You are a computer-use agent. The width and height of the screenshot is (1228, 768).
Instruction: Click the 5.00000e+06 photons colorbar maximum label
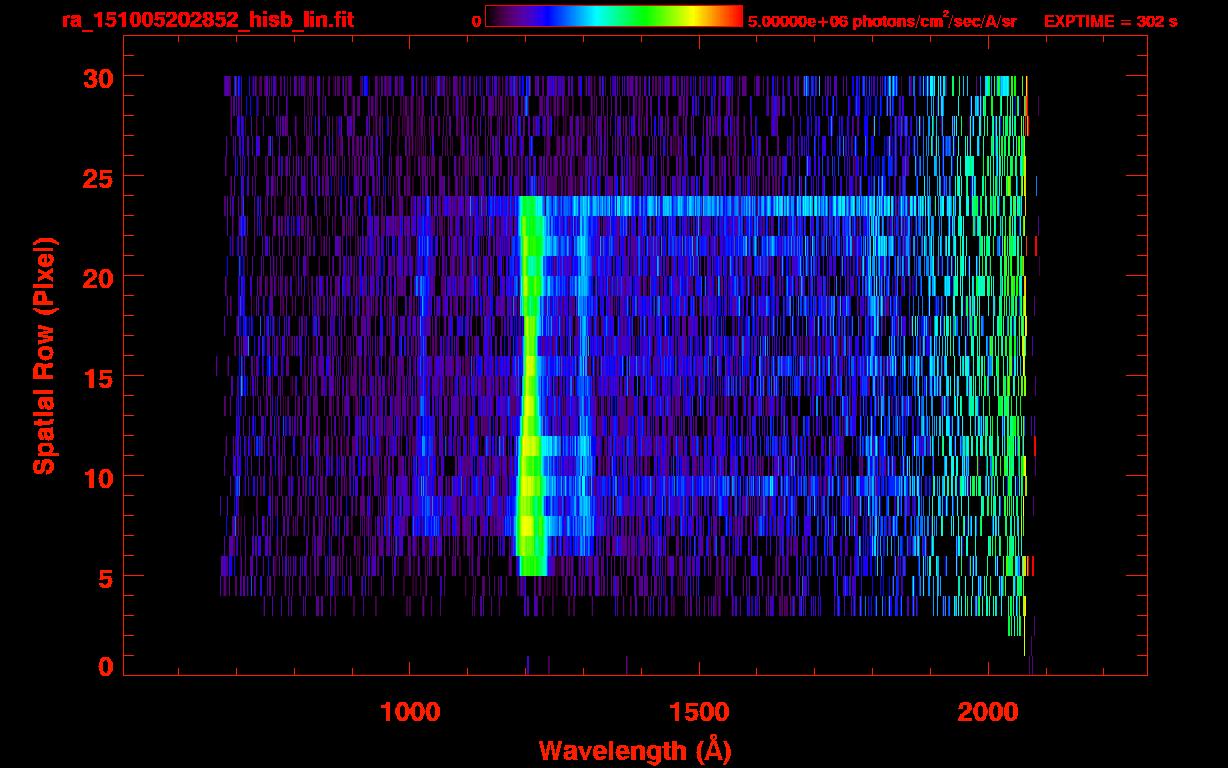[881, 21]
